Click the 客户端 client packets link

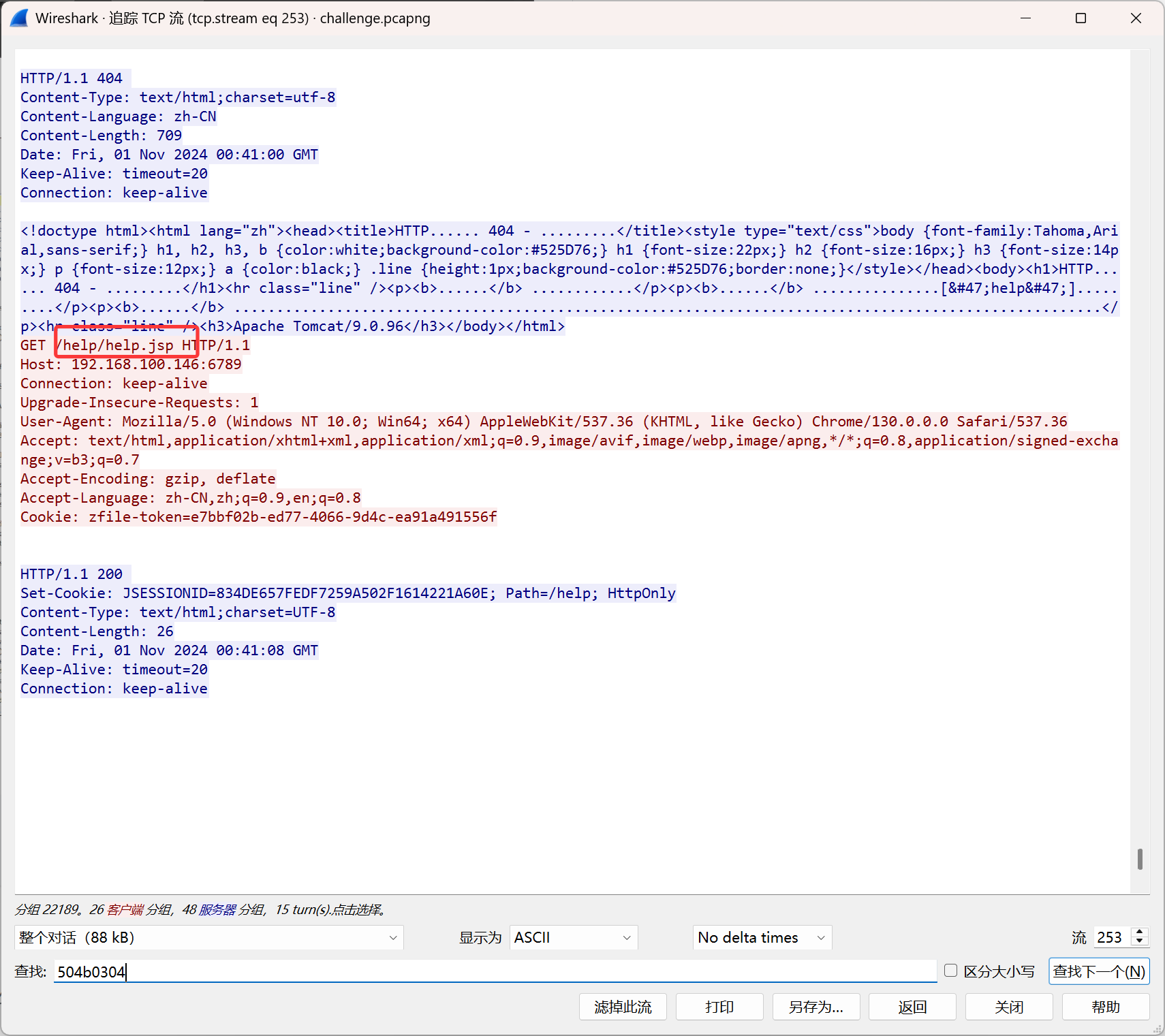pos(125,909)
